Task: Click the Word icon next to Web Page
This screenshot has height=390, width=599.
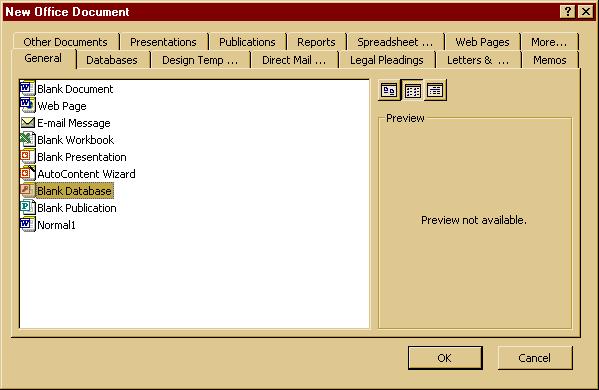Action: click(x=28, y=105)
